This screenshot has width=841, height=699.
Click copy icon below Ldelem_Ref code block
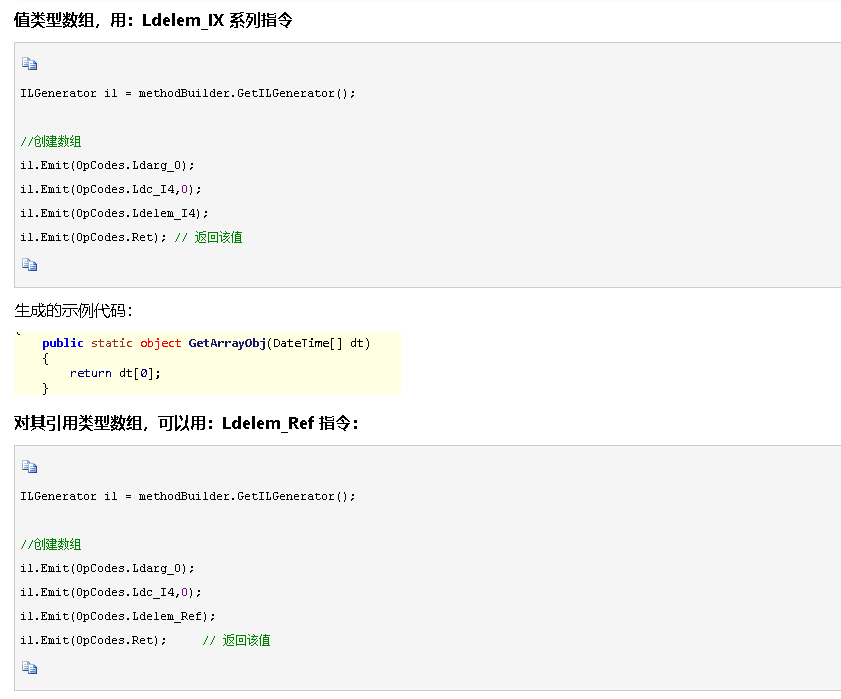click(x=29, y=667)
